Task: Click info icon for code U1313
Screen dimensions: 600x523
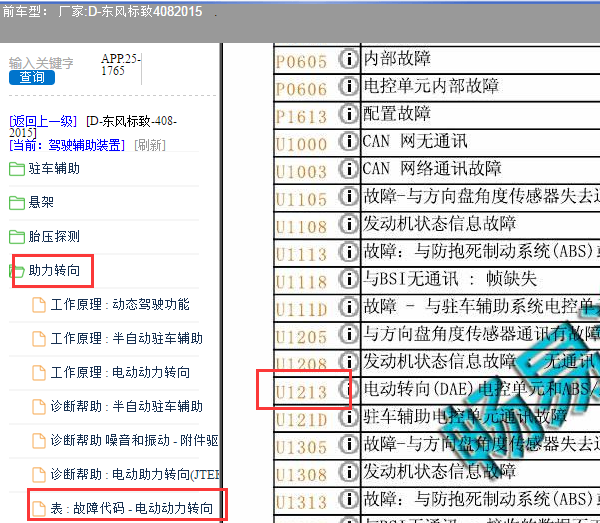Action: pos(348,499)
